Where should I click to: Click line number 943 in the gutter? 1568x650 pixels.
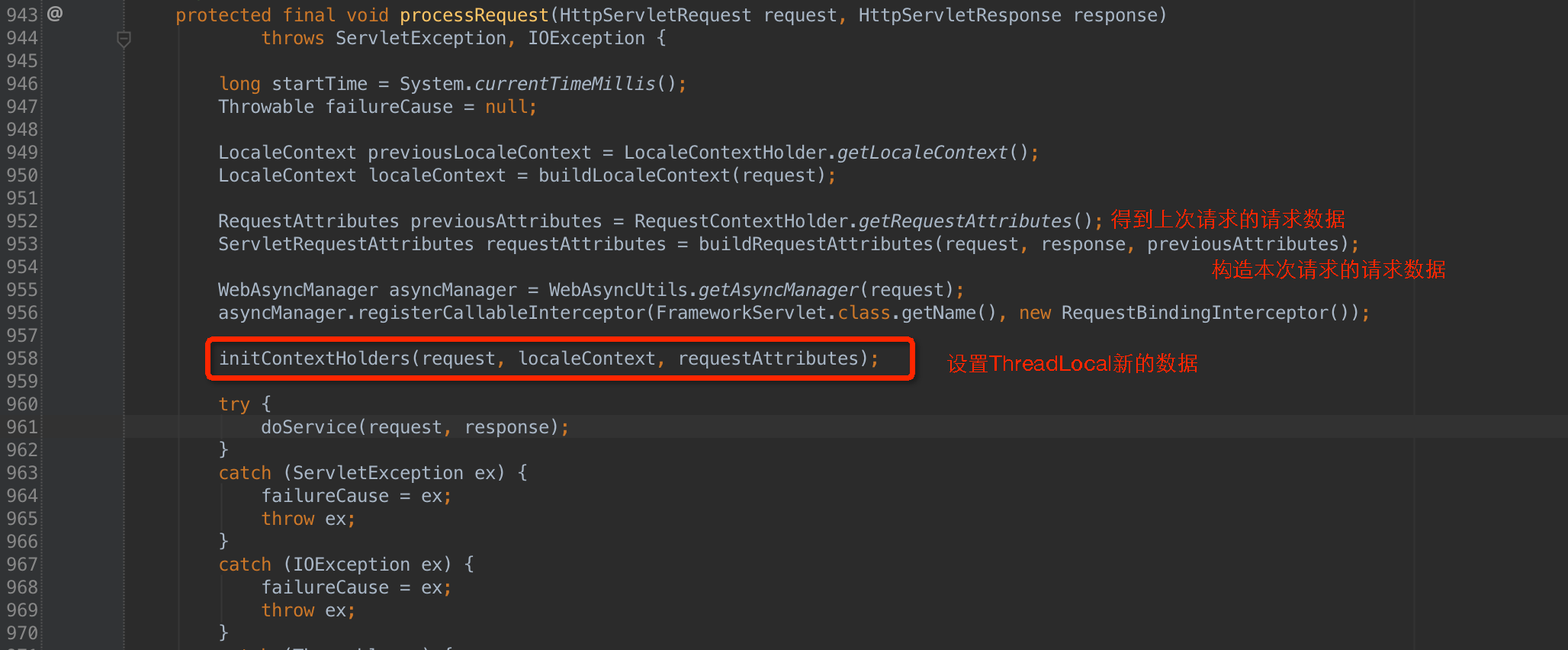(22, 15)
